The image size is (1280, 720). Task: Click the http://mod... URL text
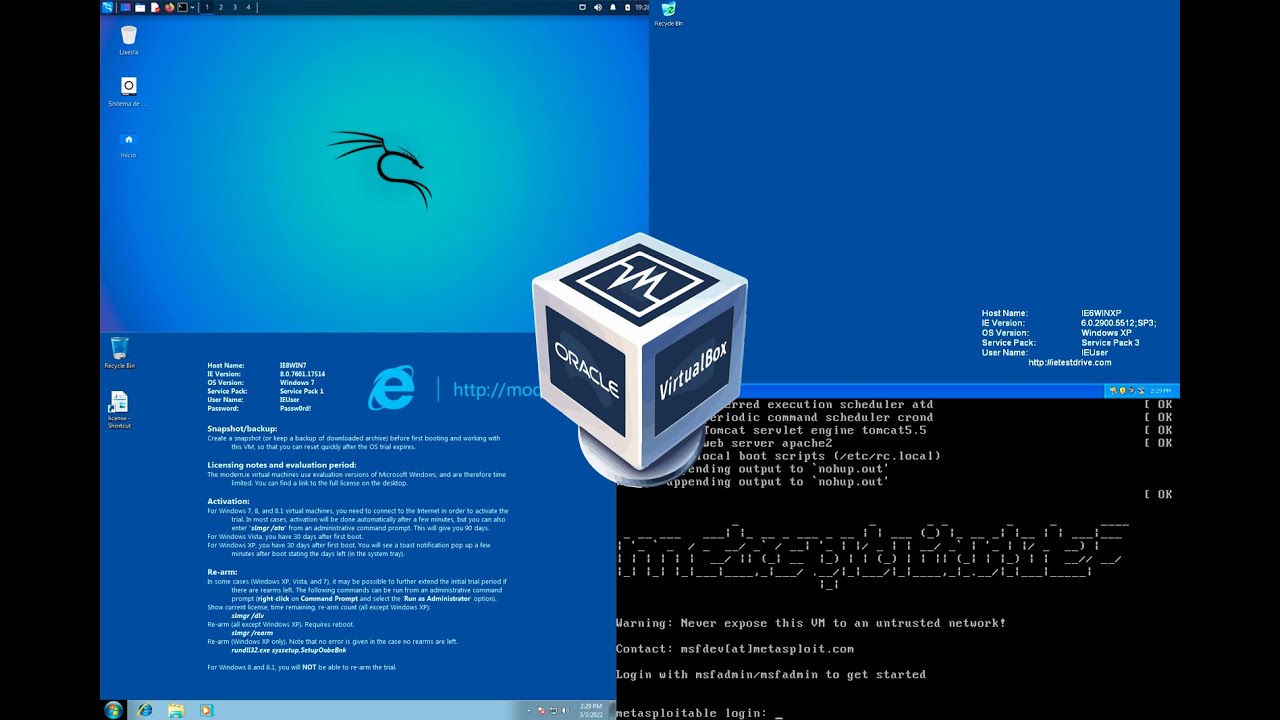pyautogui.click(x=496, y=390)
